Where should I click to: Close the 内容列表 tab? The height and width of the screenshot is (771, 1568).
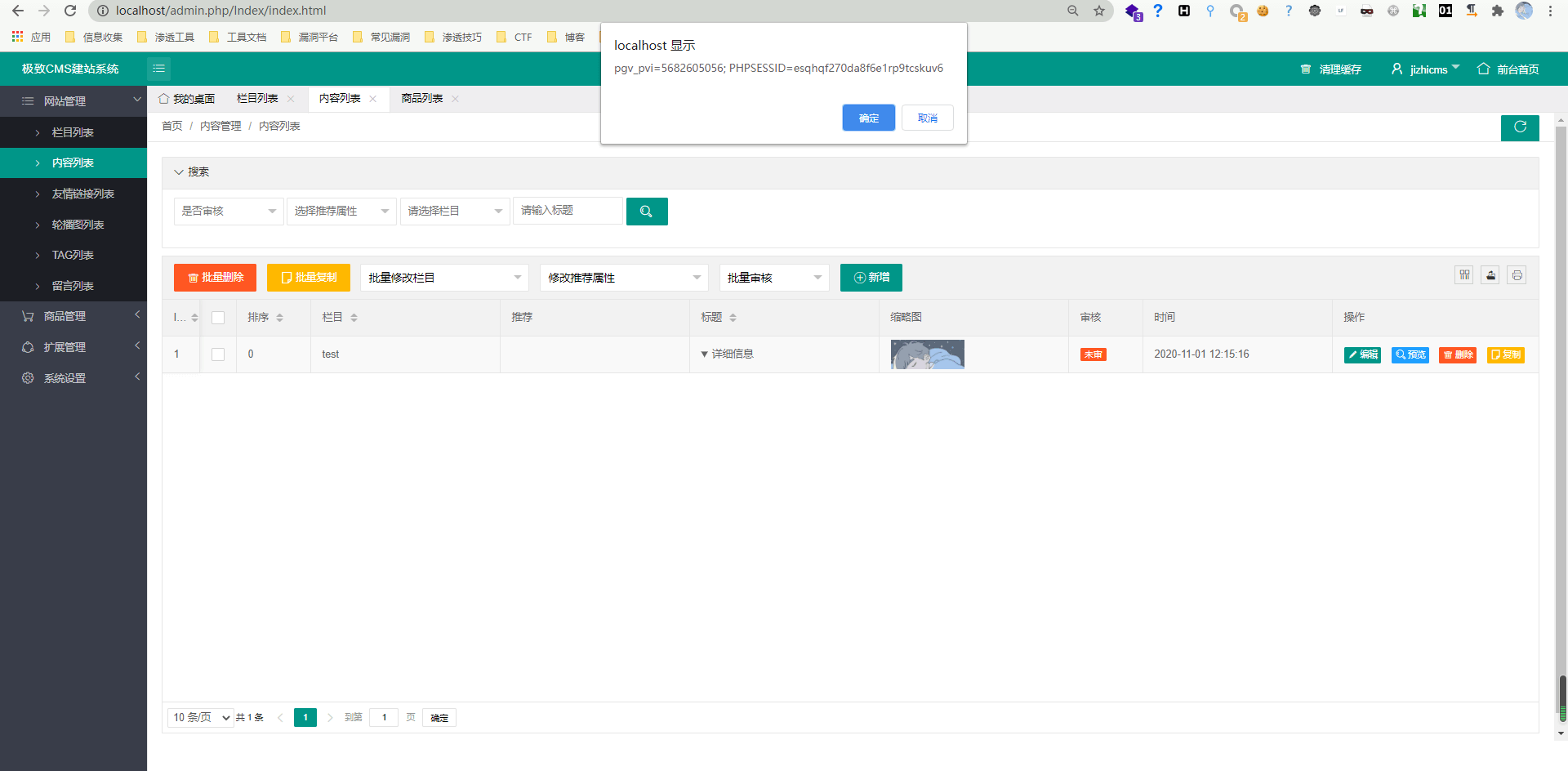373,99
